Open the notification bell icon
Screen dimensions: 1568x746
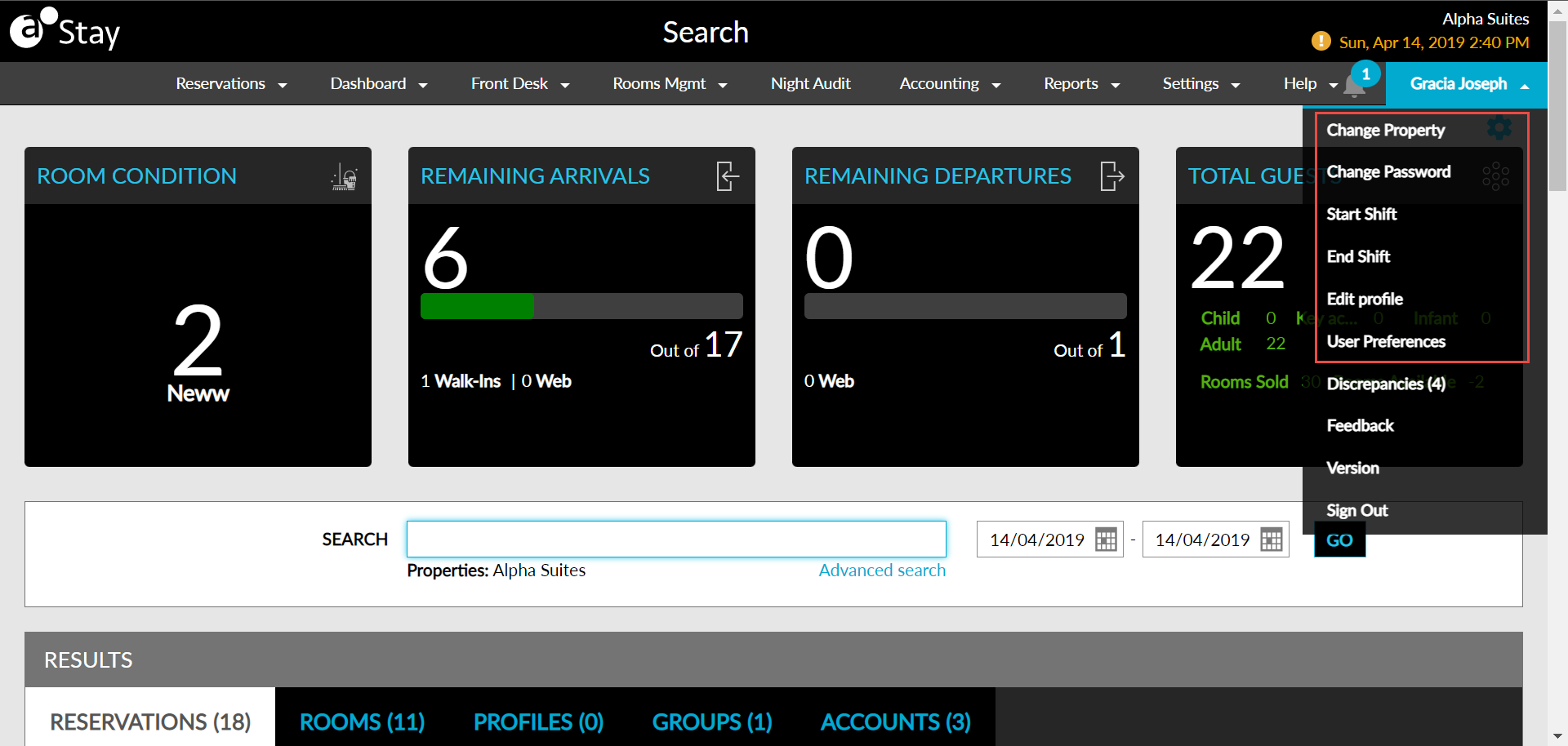tap(1354, 87)
